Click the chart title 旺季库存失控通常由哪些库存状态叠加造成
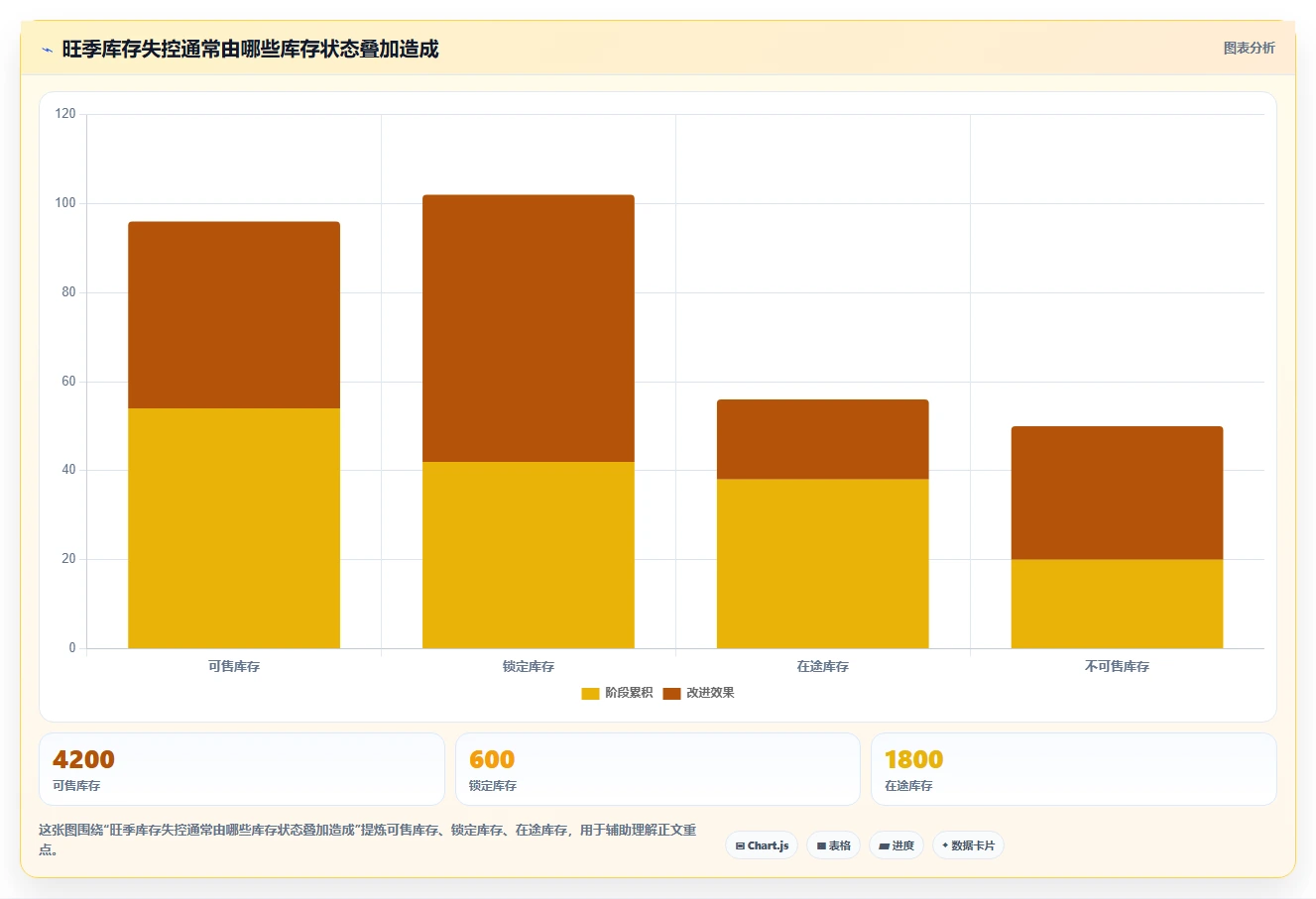The width and height of the screenshot is (1316, 899). tap(250, 49)
